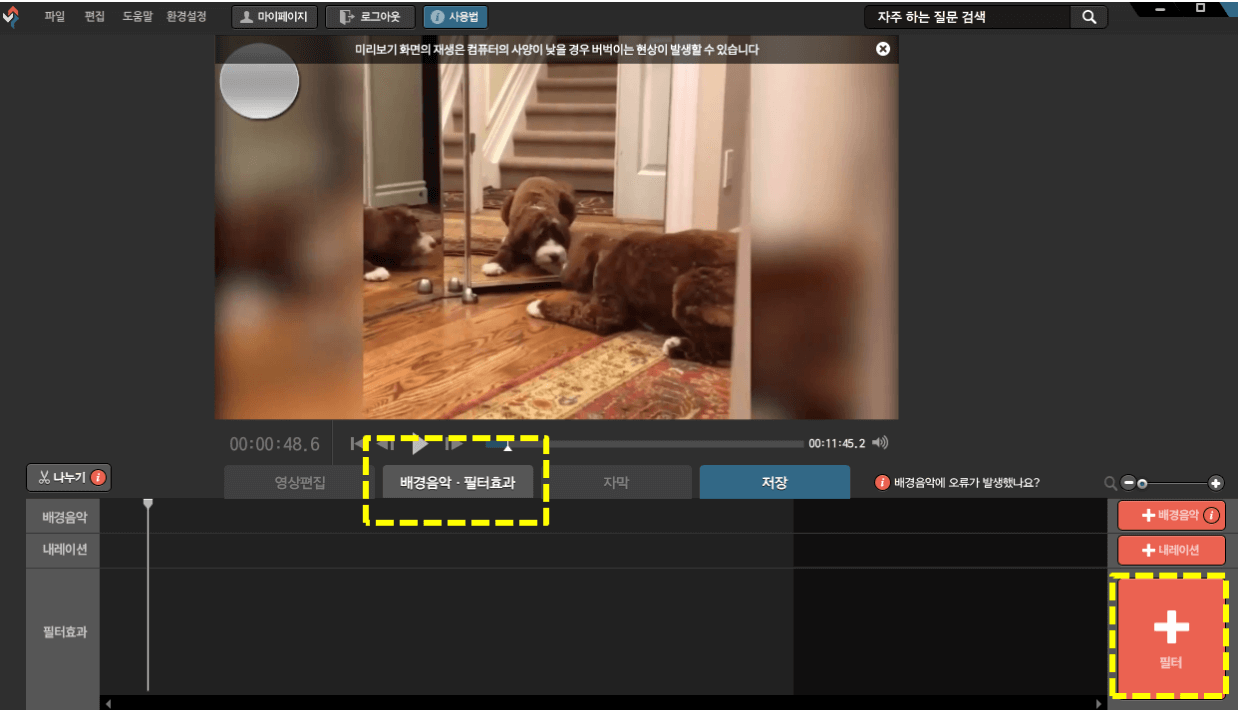Open the 배경음악에 오류가 발생했나요? link
The image size is (1240, 710).
967,483
